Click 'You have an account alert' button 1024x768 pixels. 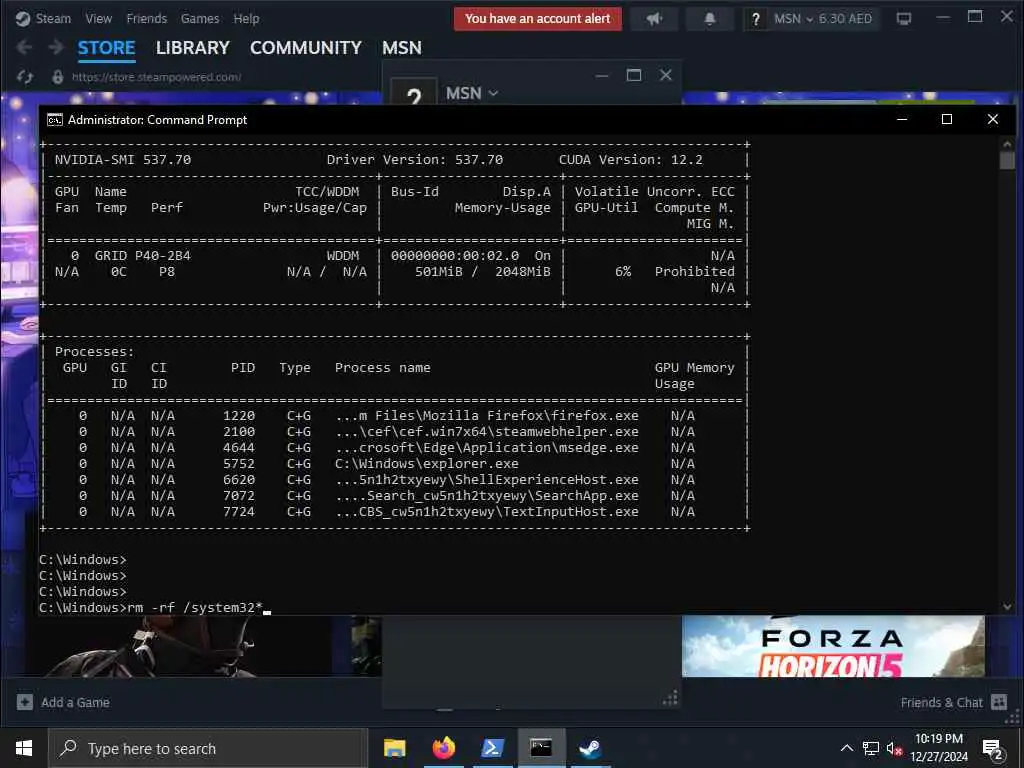tap(537, 19)
